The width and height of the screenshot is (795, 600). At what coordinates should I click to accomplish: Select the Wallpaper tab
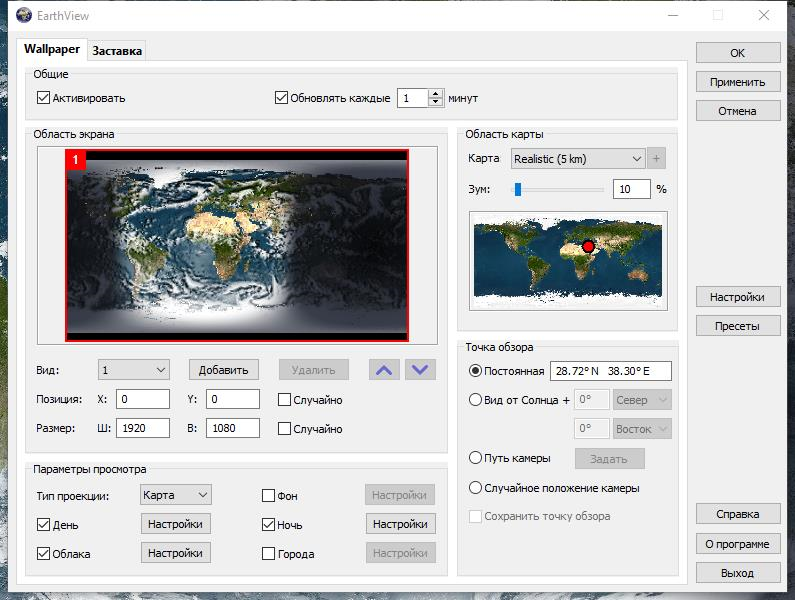[x=52, y=49]
